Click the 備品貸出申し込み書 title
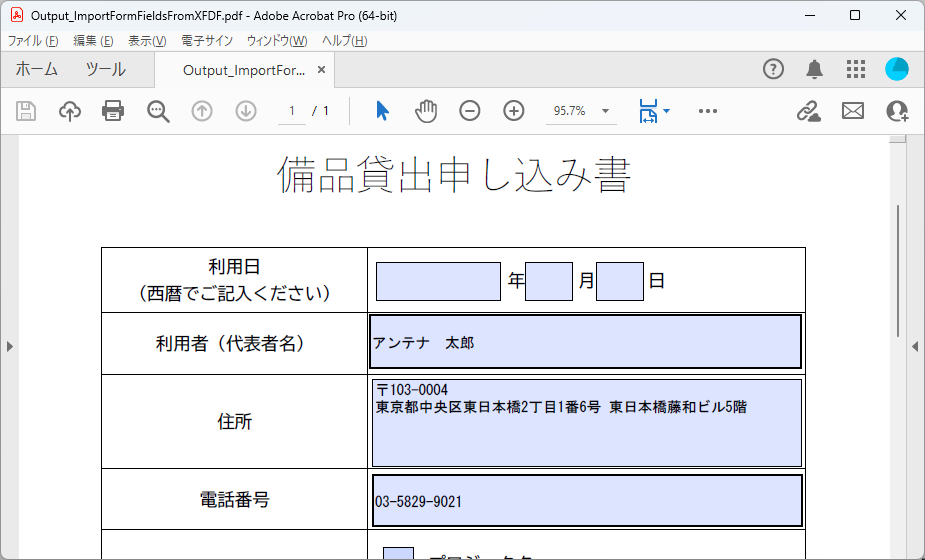The width and height of the screenshot is (925, 560). [454, 175]
